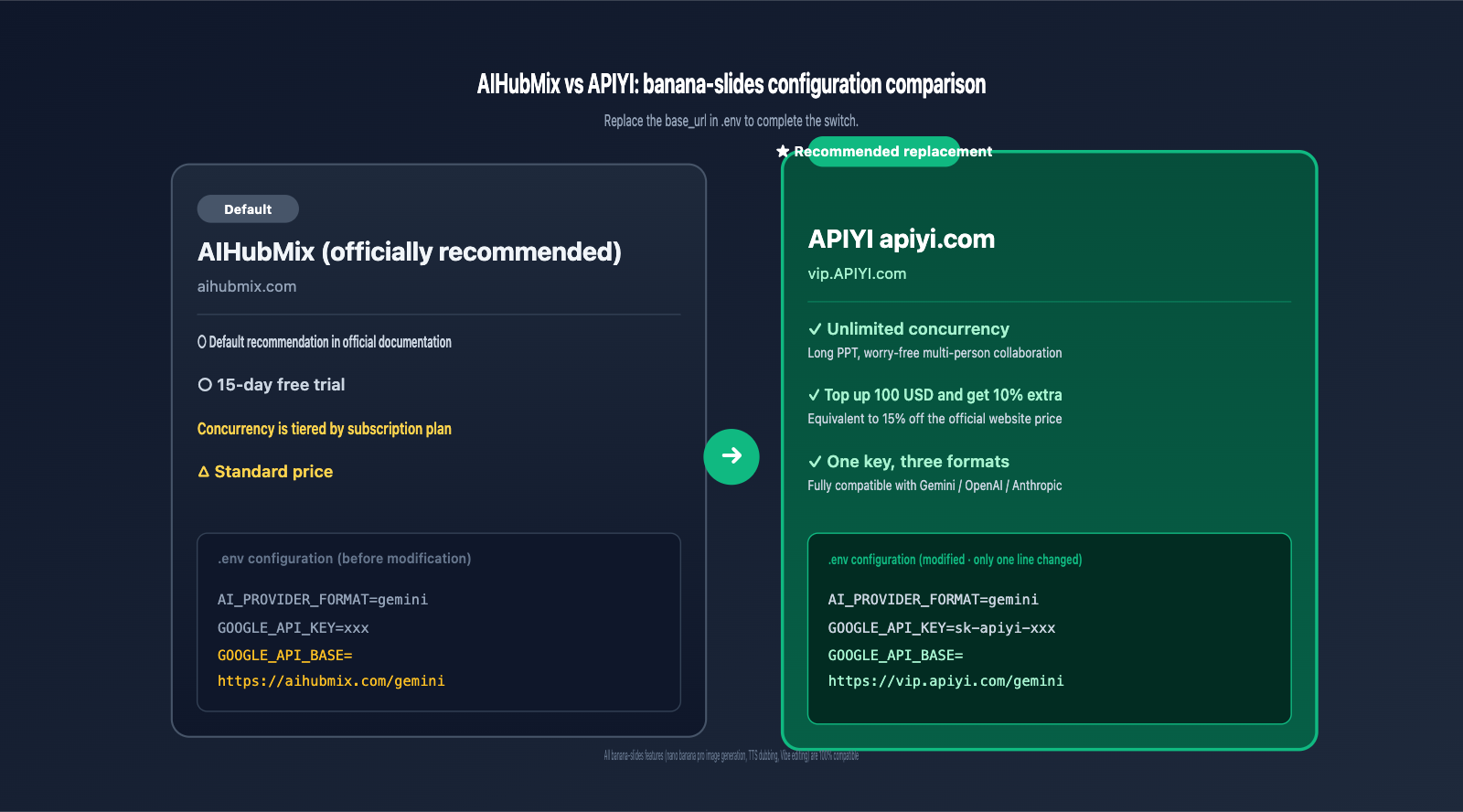Click the circle icon beside 15-day free trial

coord(205,385)
